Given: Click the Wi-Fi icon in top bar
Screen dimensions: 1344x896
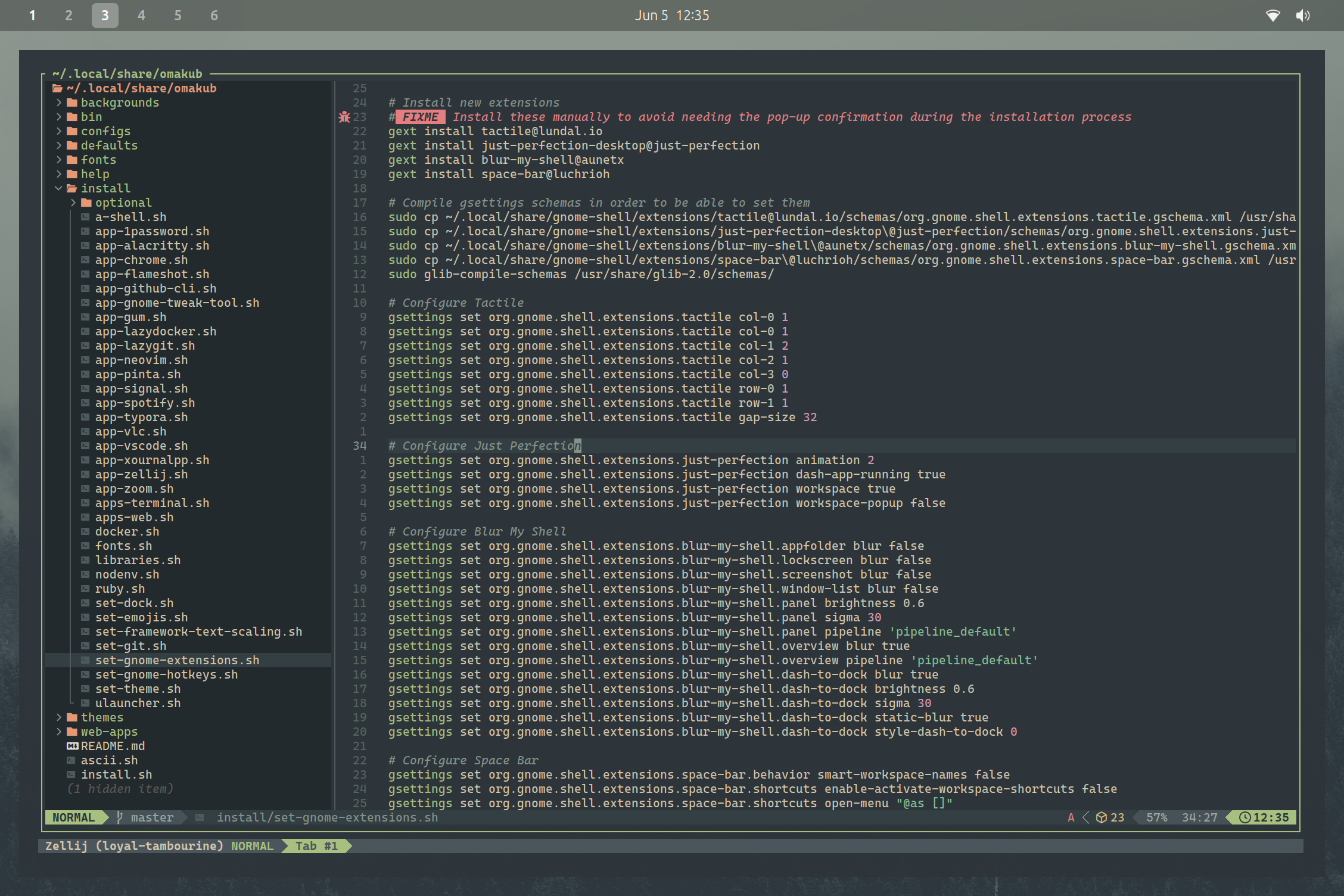Looking at the screenshot, I should coord(1273,15).
